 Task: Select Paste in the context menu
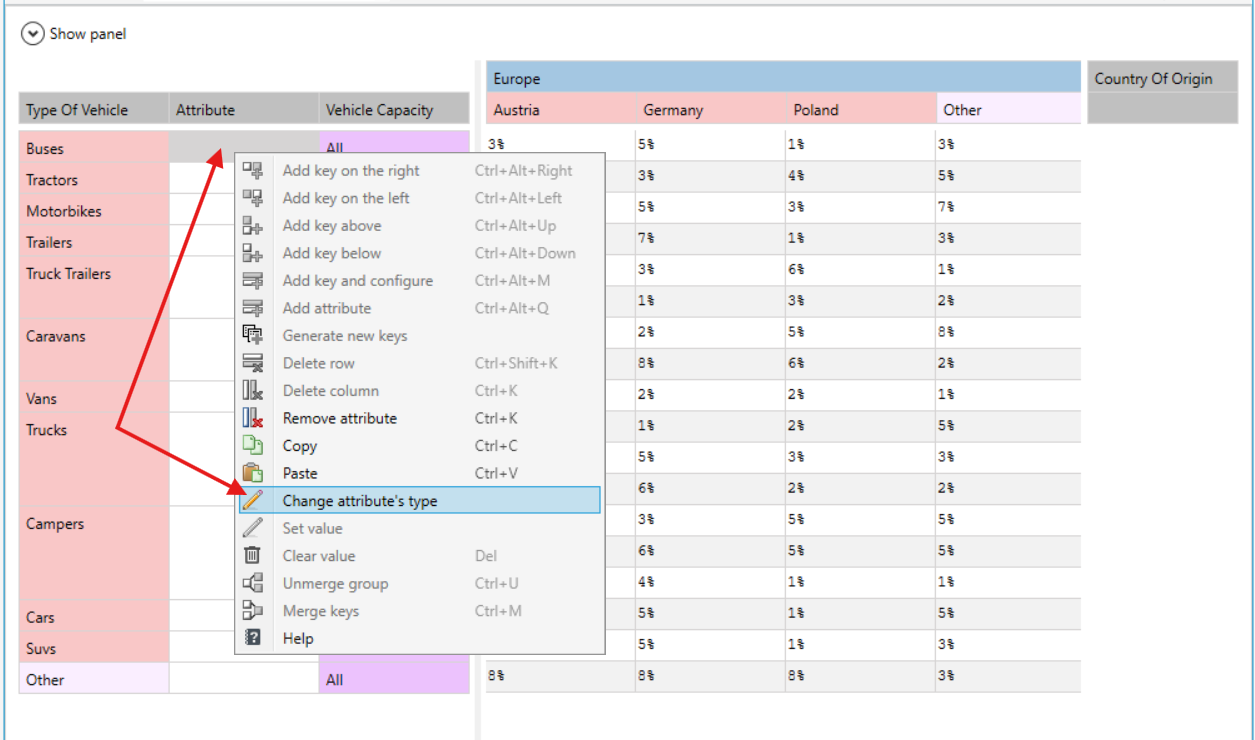(420, 473)
